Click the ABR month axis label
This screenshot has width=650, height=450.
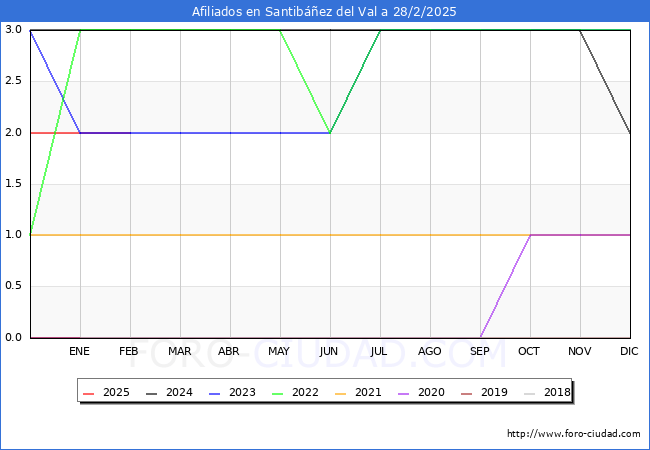coord(229,351)
